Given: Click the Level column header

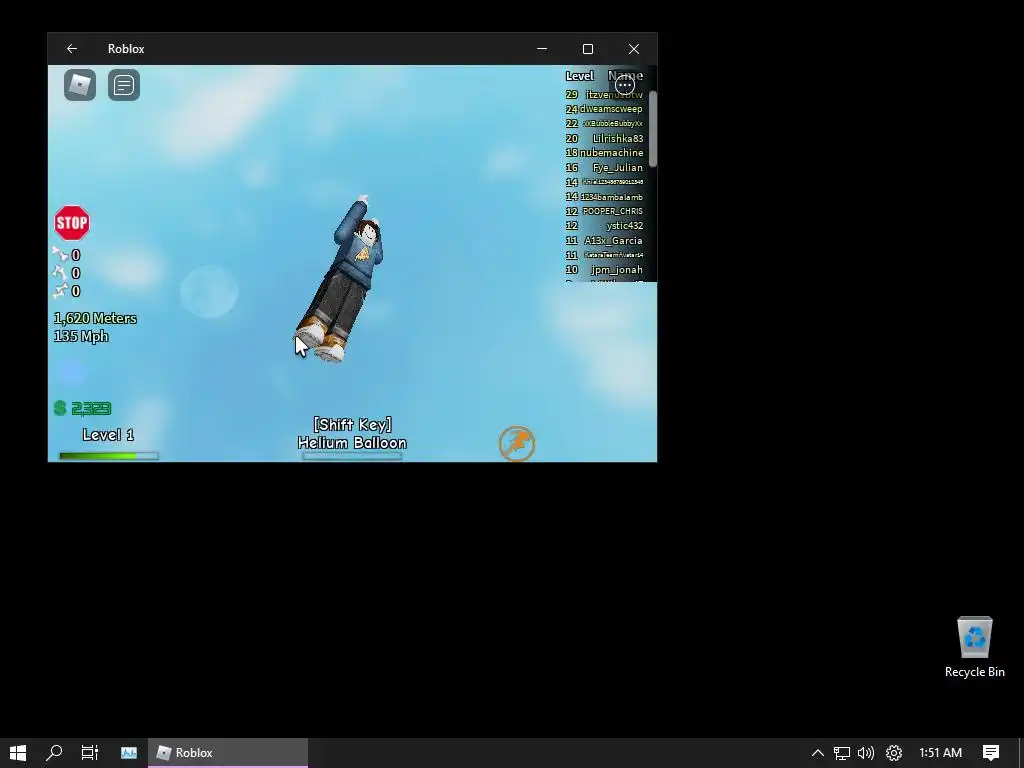Looking at the screenshot, I should pyautogui.click(x=579, y=76).
